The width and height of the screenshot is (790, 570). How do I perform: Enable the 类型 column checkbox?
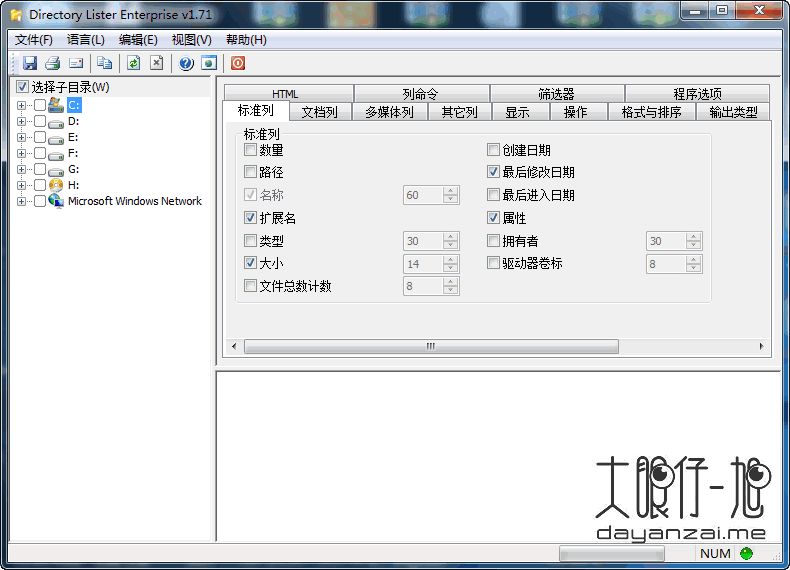coord(250,240)
